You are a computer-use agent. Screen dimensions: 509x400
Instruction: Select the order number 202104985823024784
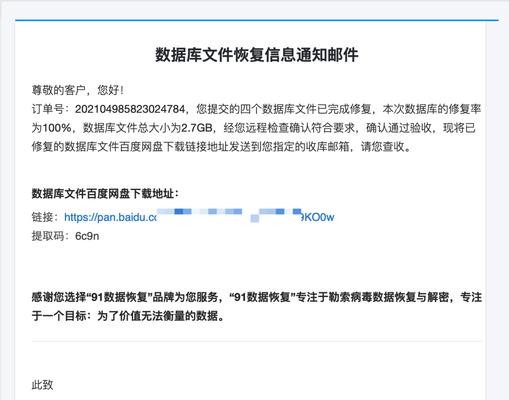[130, 109]
